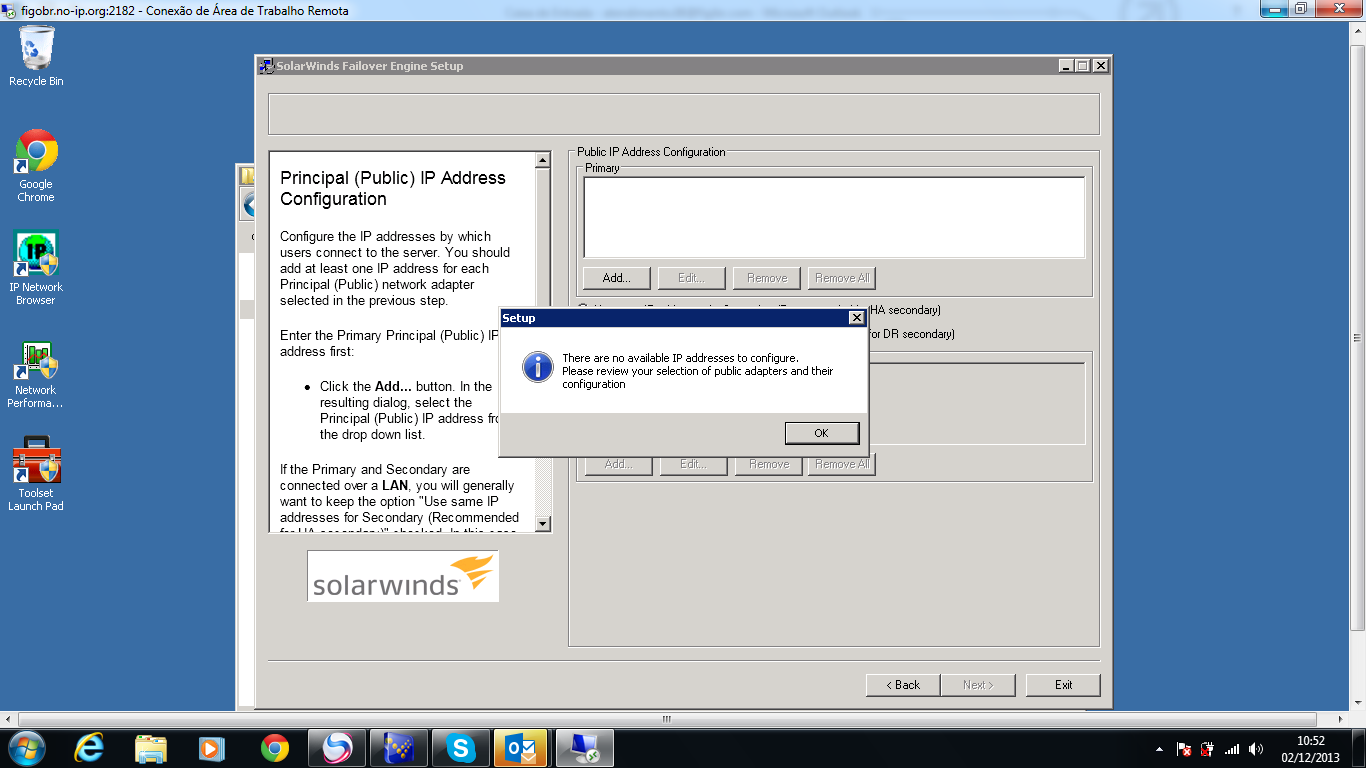
Task: Click the power plug tray icon
Action: tap(1208, 749)
